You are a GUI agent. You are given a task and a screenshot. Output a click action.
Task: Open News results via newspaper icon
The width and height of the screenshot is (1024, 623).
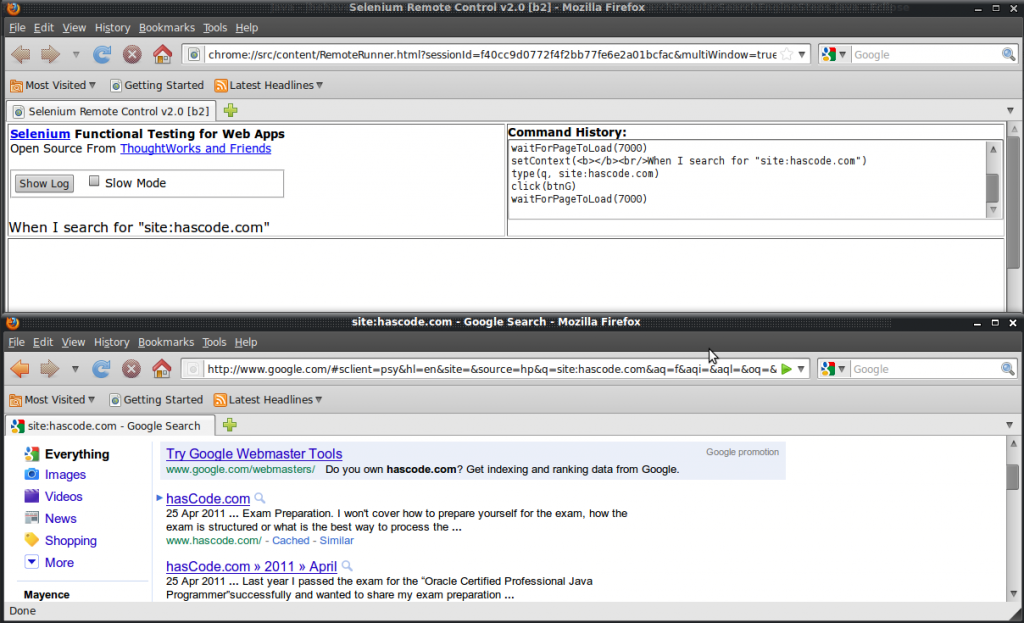(x=31, y=518)
